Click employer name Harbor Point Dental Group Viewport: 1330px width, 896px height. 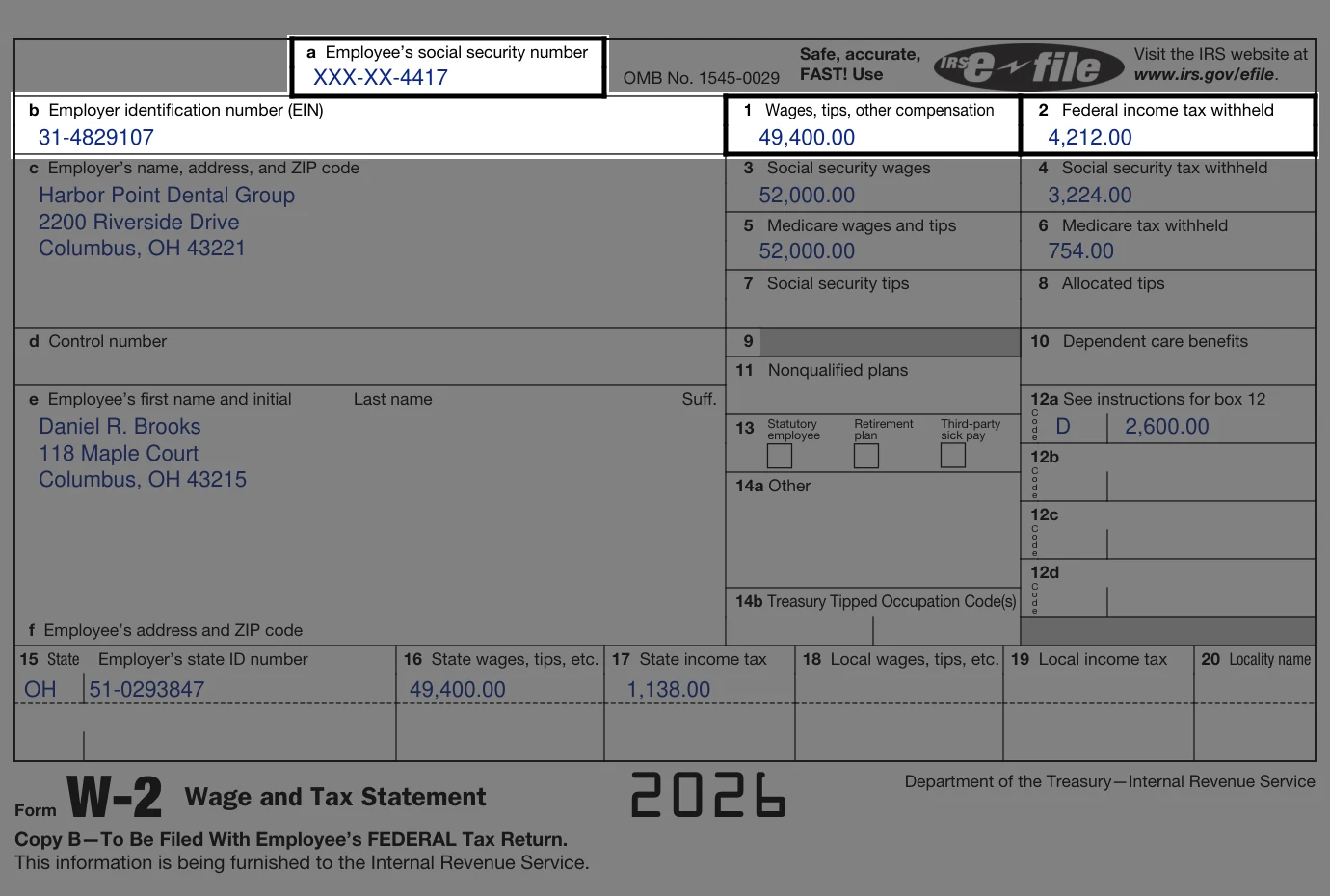[x=167, y=196]
